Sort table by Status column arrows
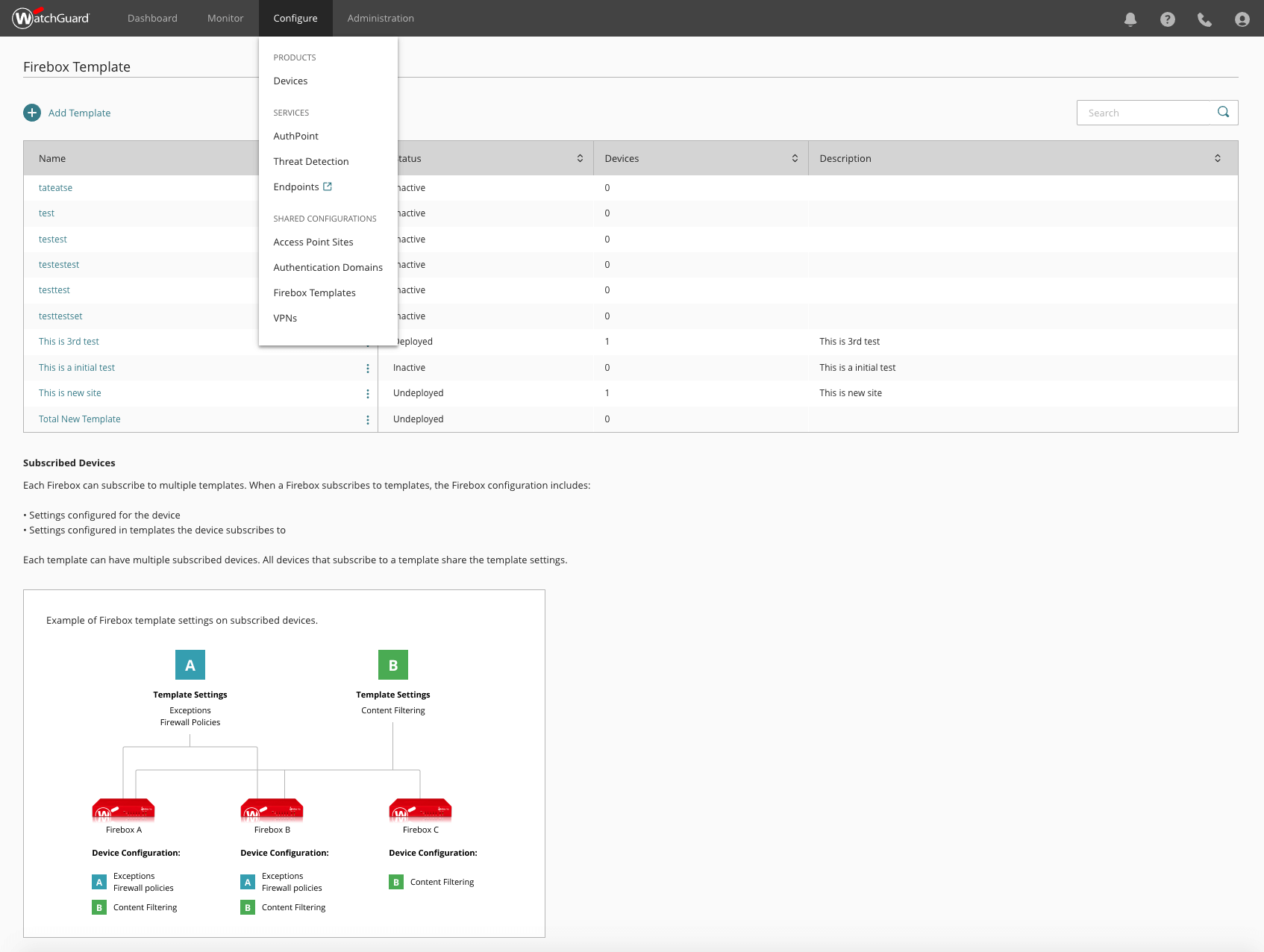This screenshot has width=1264, height=952. click(580, 158)
